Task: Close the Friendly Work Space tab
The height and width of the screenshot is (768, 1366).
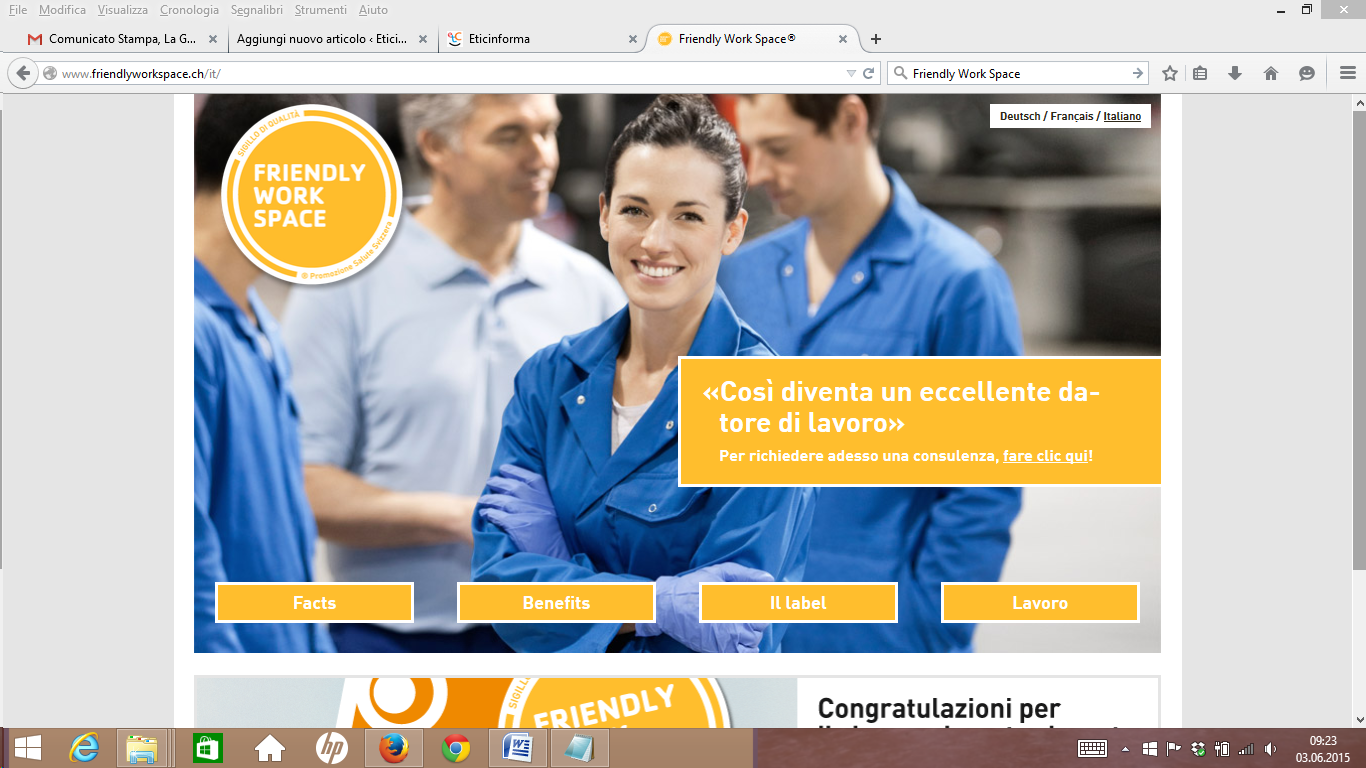Action: (843, 39)
